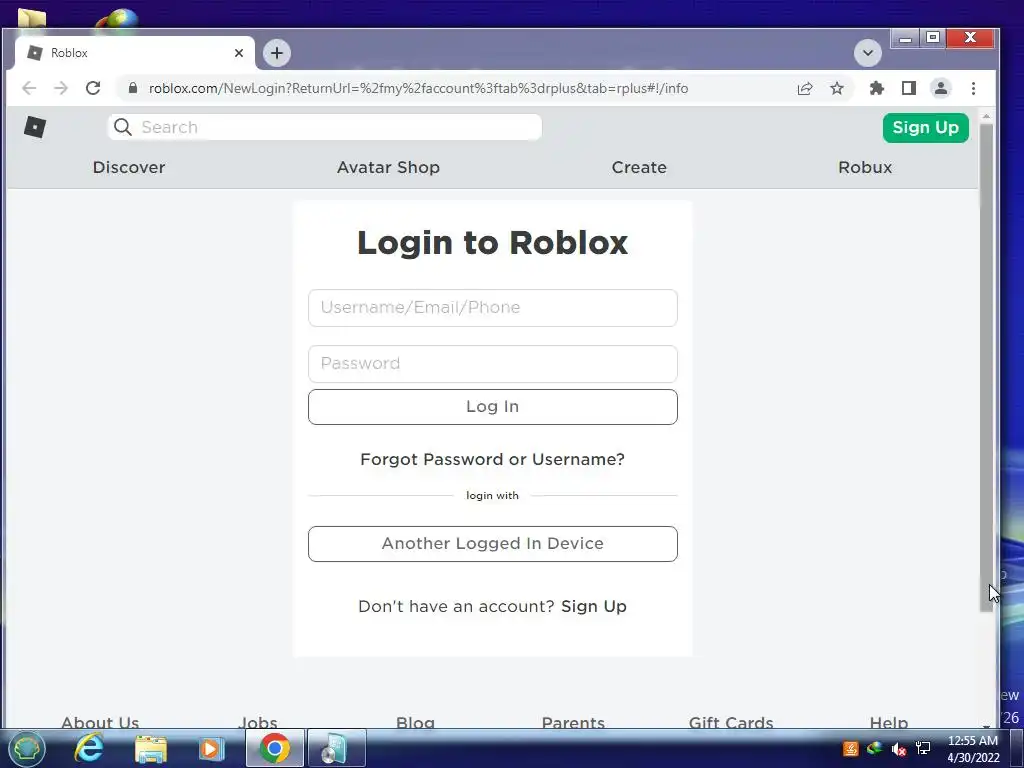The image size is (1024, 768).
Task: Click the Chrome taskbar icon
Action: pos(275,748)
